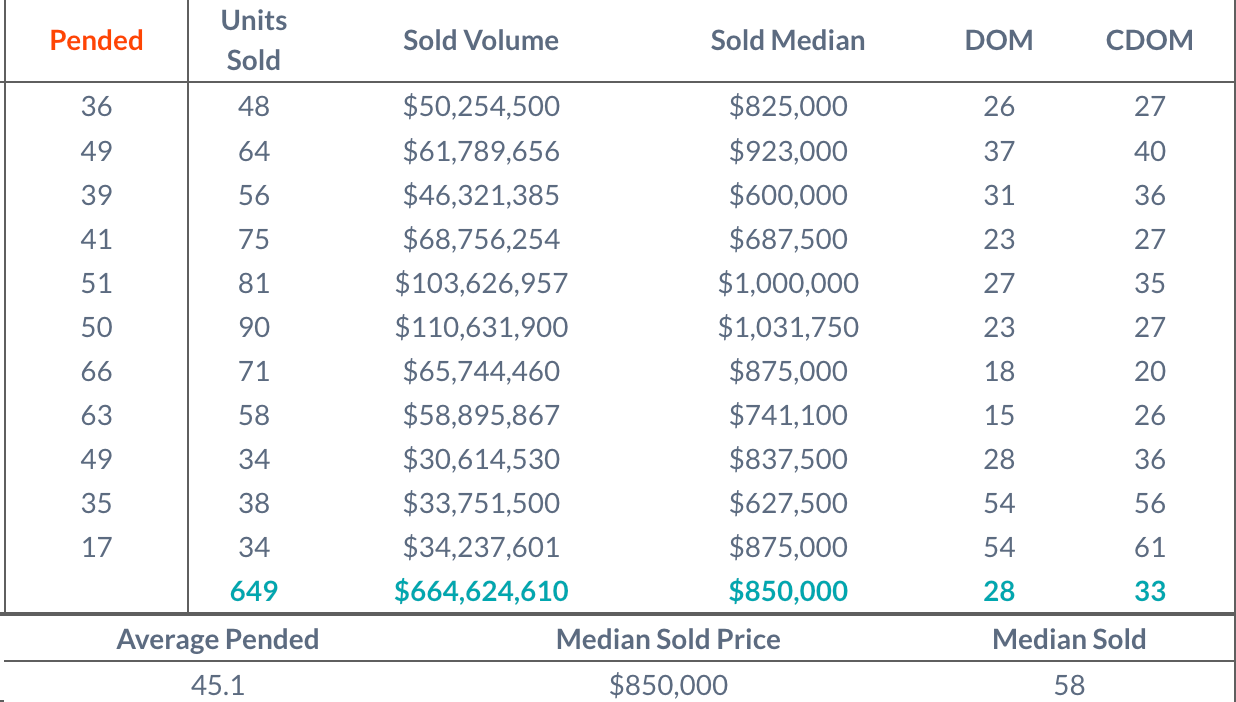Select the Sold Volume column header

[x=481, y=41]
